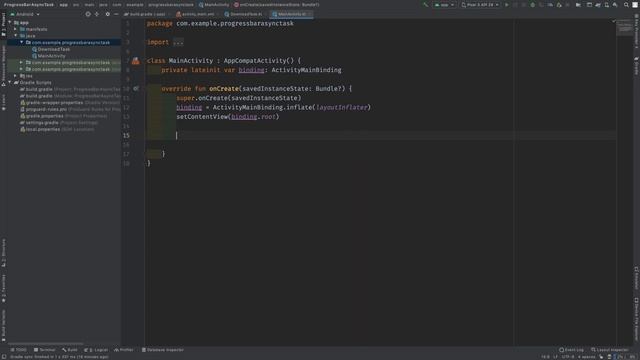This screenshot has height=360, width=640.
Task: Click the 4 spaces indent status entry
Action: tap(586, 357)
